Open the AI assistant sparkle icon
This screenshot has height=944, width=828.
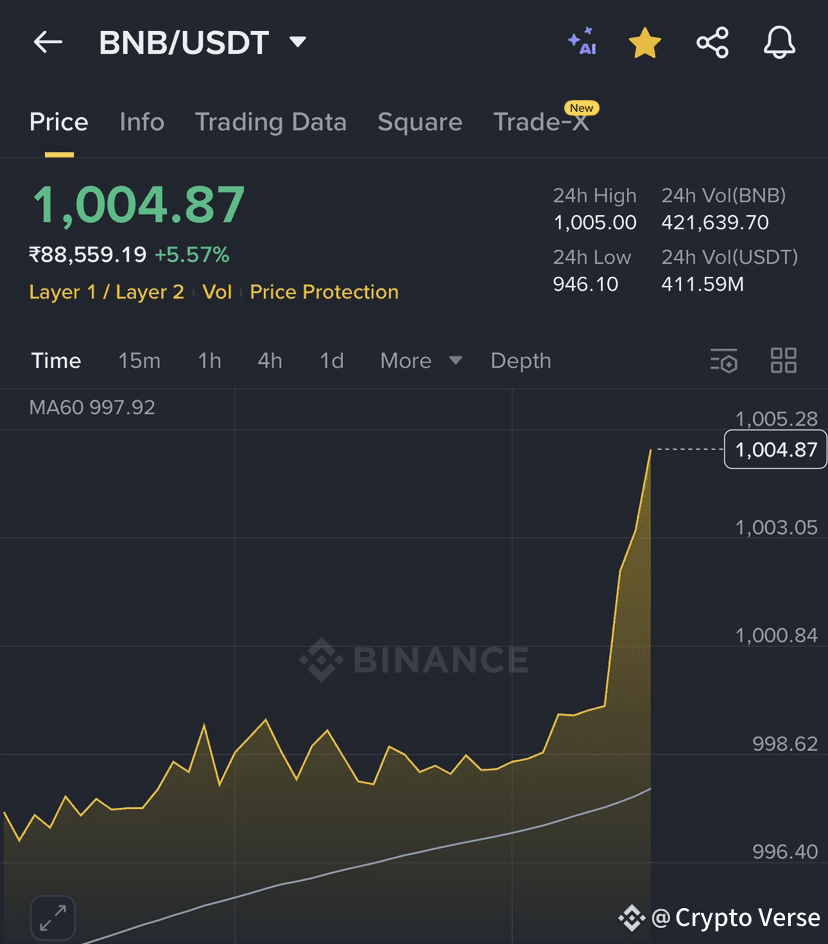point(582,42)
